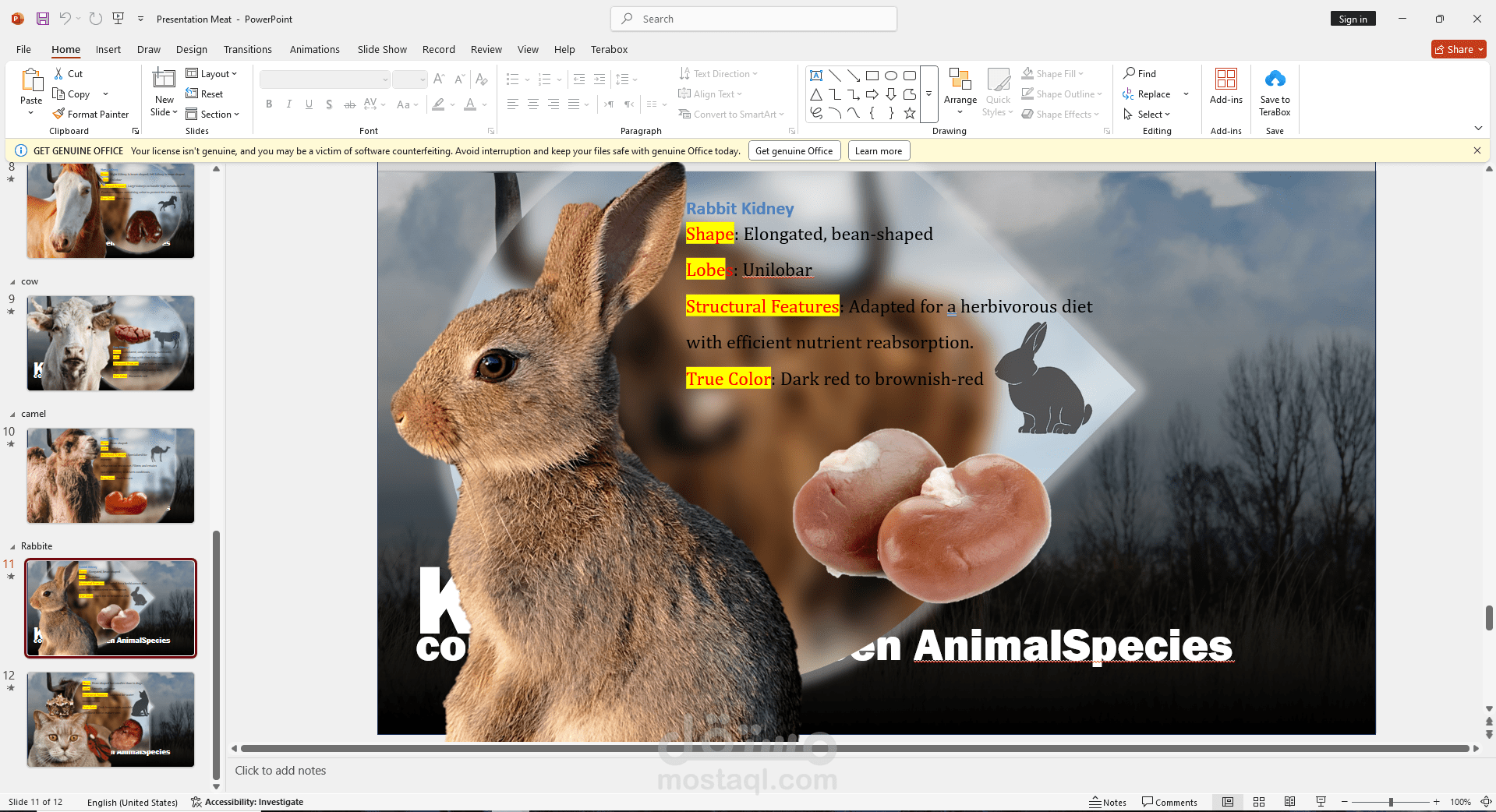Dismiss the genuine Office warning banner
The width and height of the screenshot is (1496, 812).
coord(1477,150)
